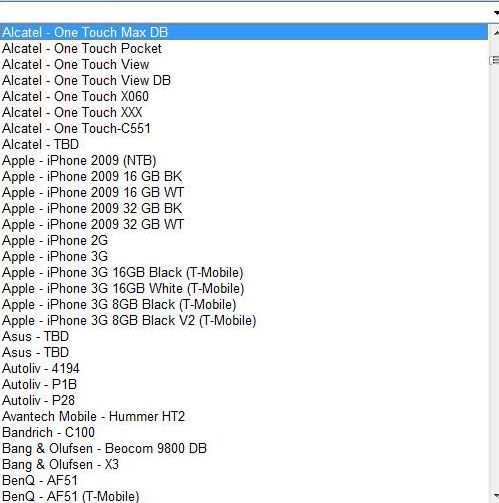Screen dimensions: 499x503
Task: Click the scrollbar down arrow
Action: click(495, 496)
